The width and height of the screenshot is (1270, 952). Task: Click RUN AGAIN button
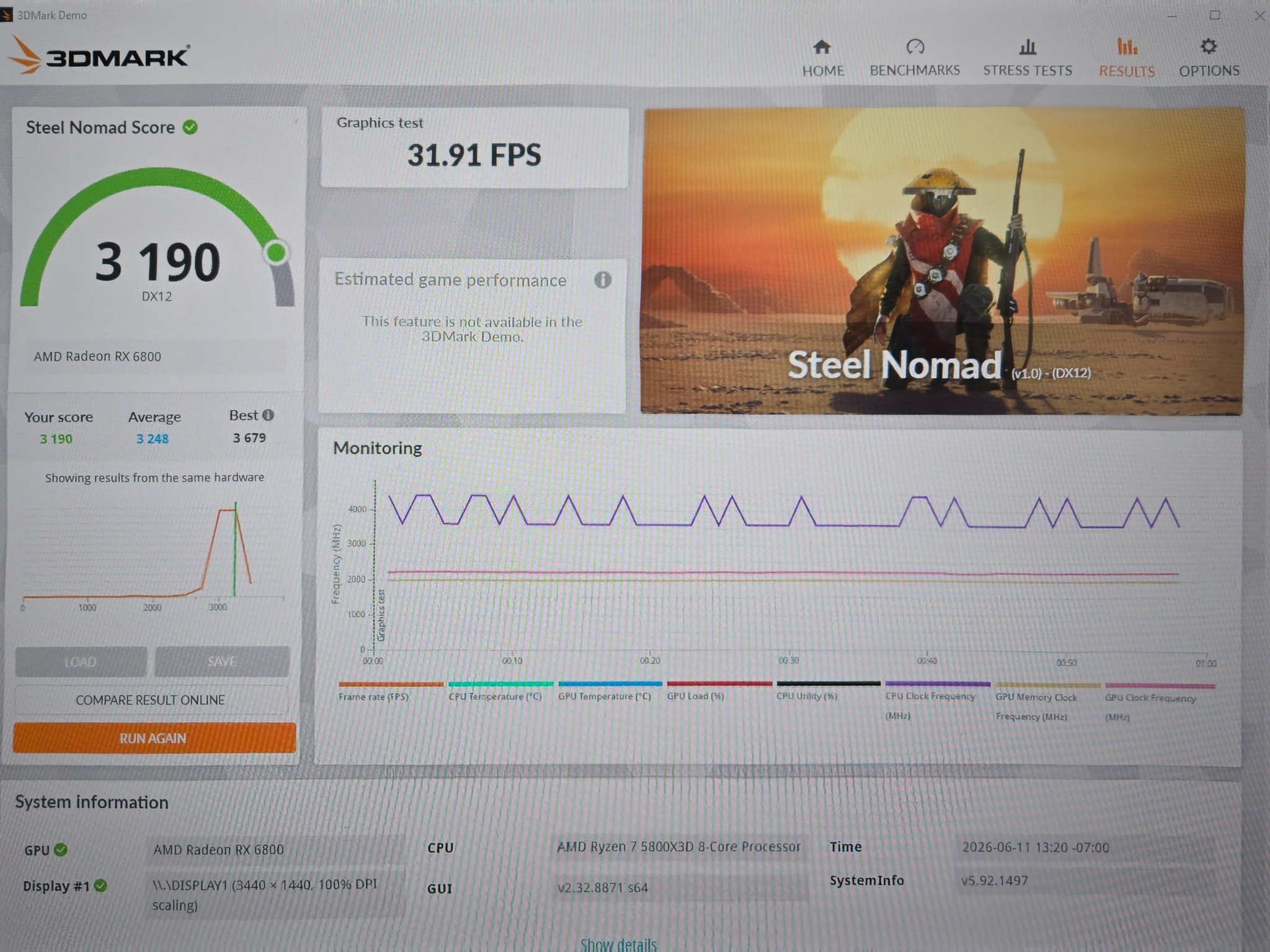(x=154, y=738)
